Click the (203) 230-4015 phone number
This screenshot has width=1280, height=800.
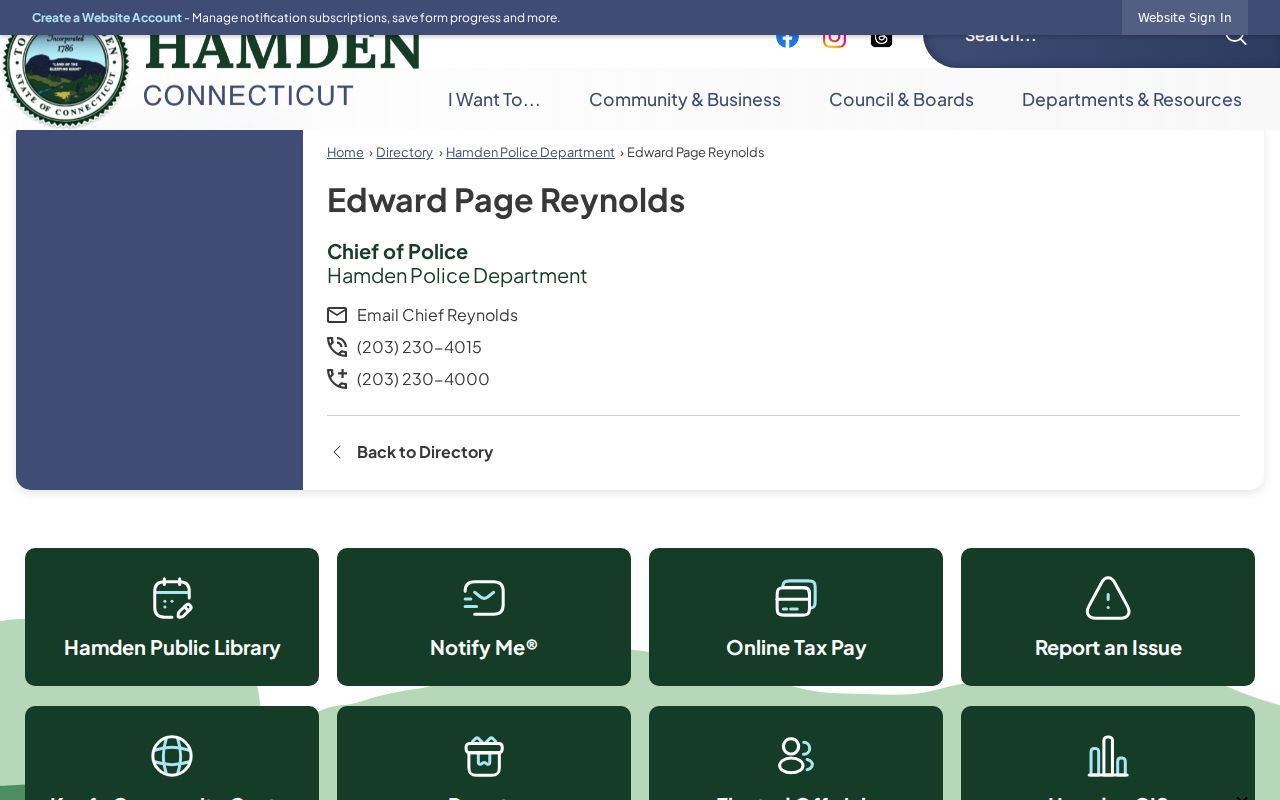[x=419, y=347]
